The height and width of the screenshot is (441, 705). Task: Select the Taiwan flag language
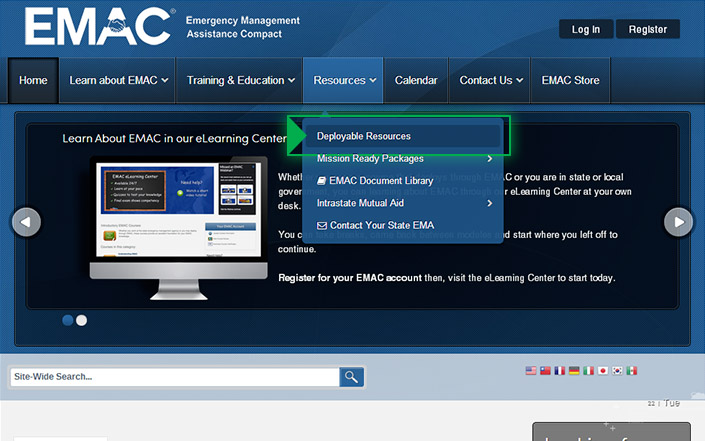click(545, 370)
